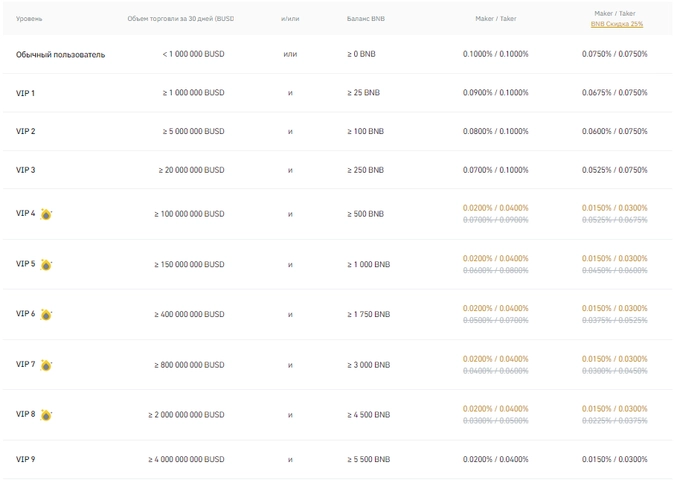
Task: Select the 'VIP 8' level label
Action: (x=25, y=414)
